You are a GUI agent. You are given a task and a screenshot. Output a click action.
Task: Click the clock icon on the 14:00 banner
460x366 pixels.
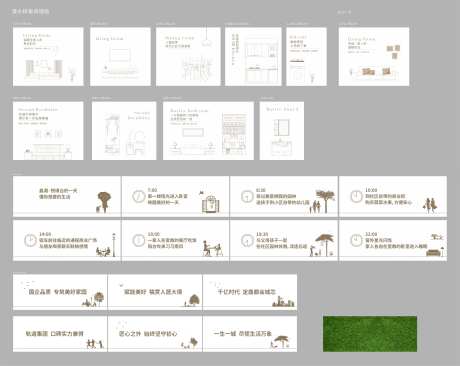(x=30, y=240)
